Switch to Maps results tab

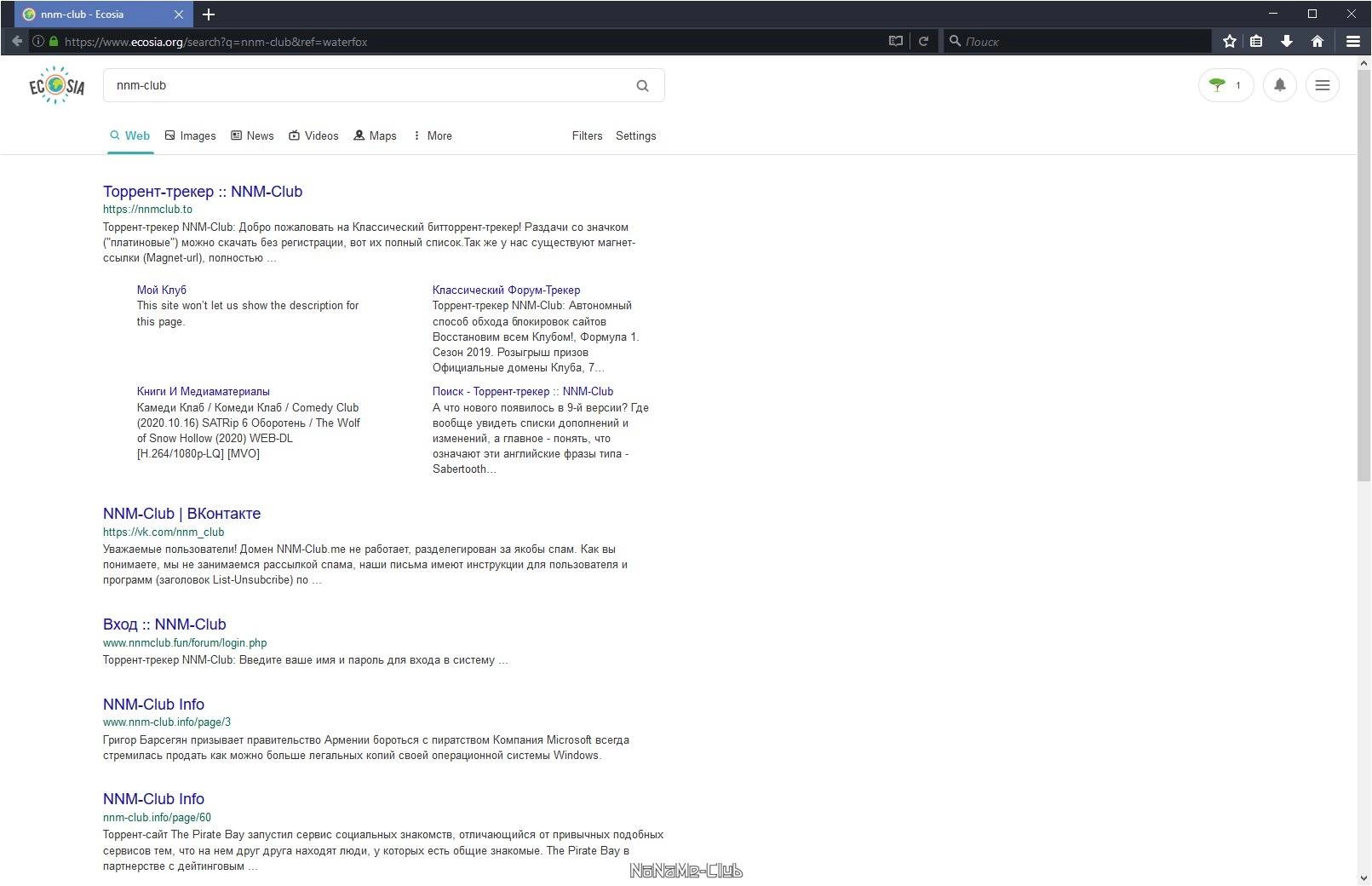pyautogui.click(x=376, y=135)
